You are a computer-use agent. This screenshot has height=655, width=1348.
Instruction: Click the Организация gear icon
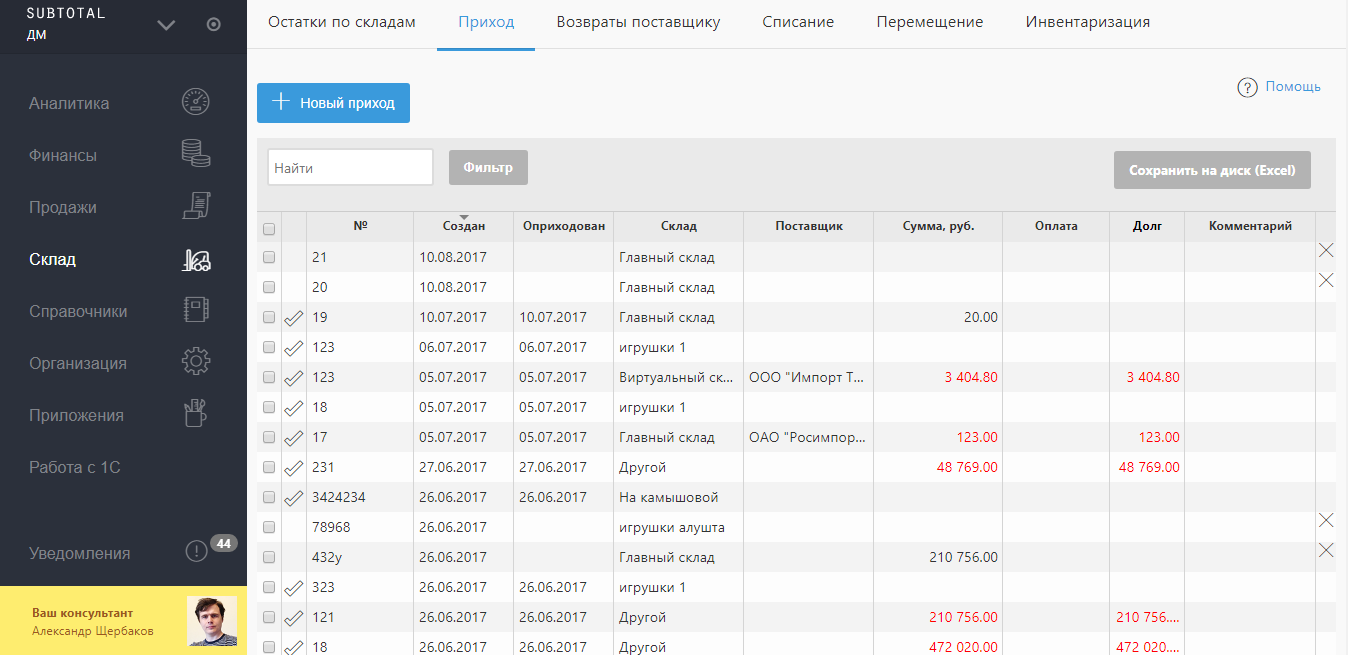tap(196, 363)
